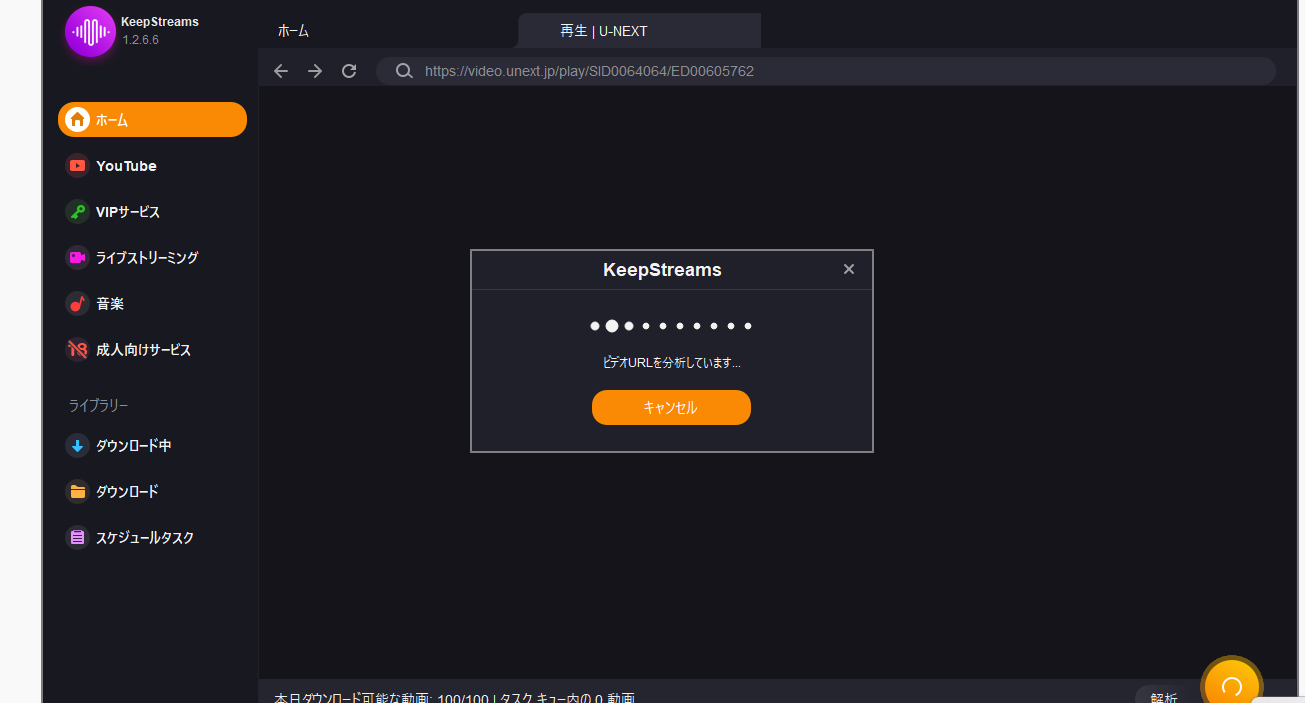Reload the current U-NEXT page
This screenshot has width=1305, height=703.
[x=349, y=71]
